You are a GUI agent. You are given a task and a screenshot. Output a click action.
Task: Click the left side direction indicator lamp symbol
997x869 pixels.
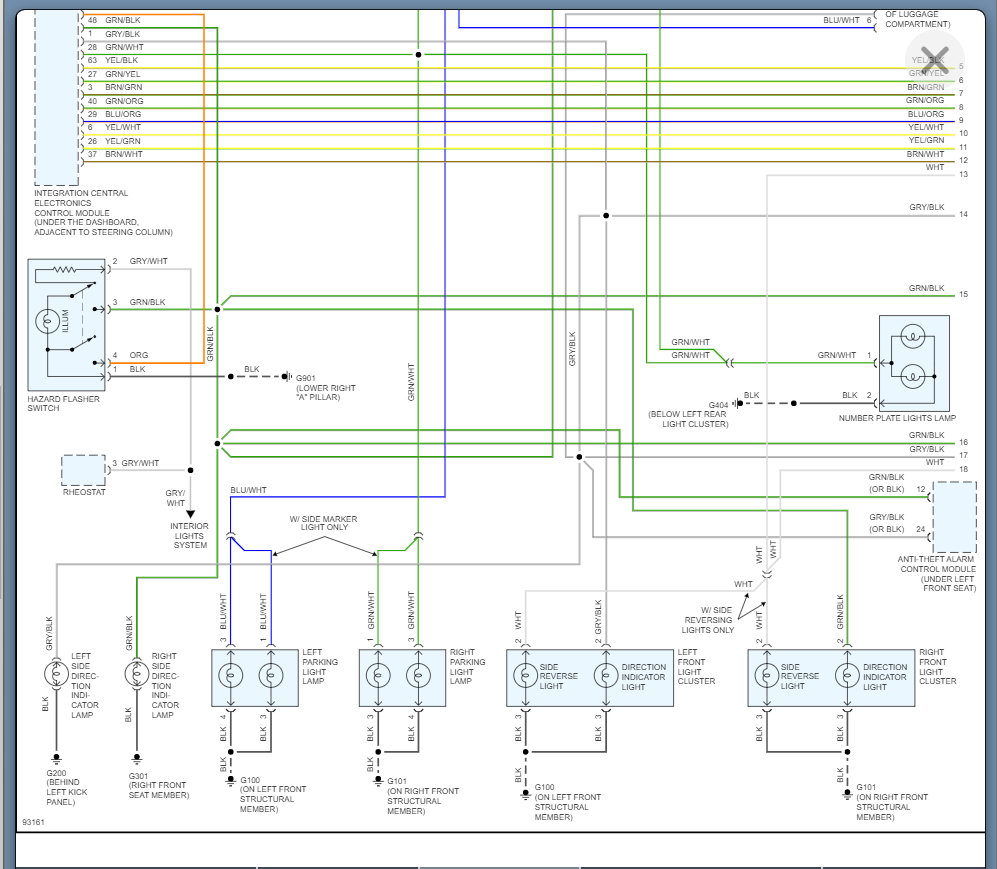click(55, 672)
